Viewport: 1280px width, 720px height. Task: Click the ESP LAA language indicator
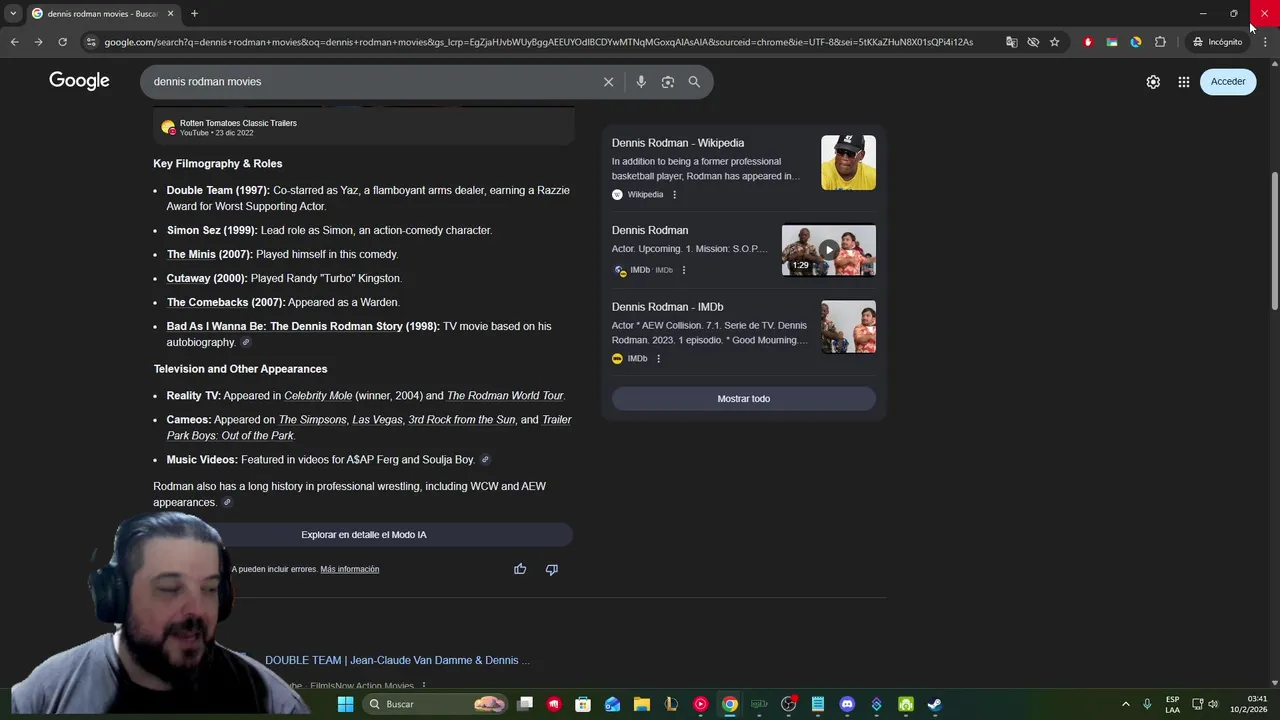(x=1172, y=704)
